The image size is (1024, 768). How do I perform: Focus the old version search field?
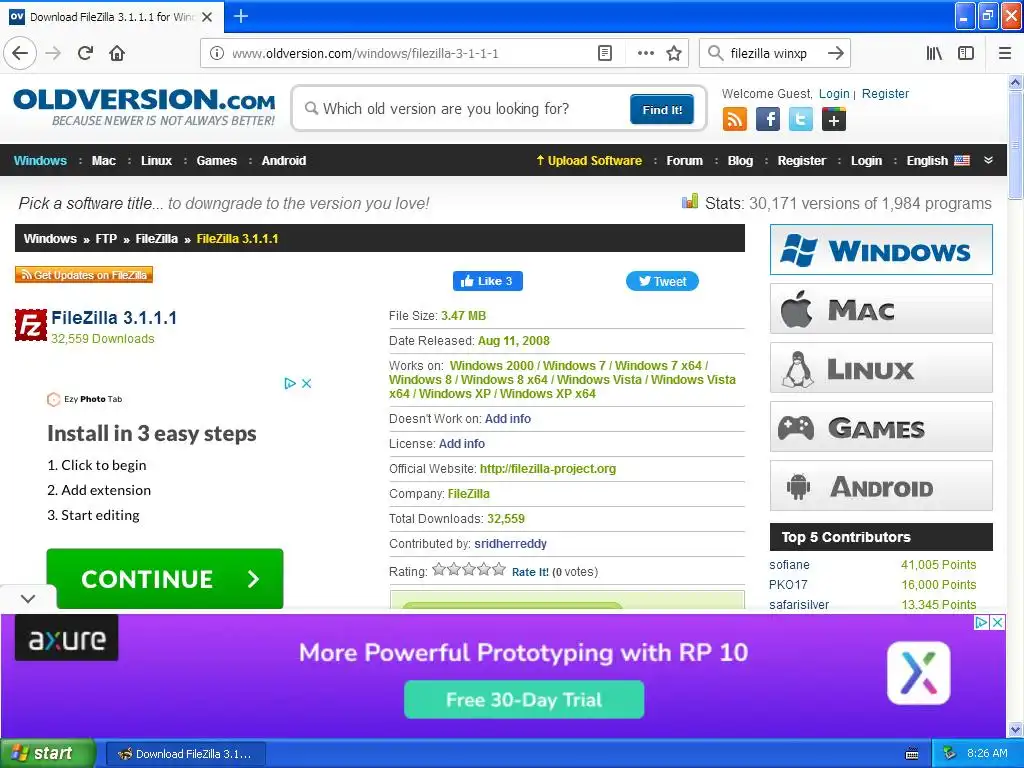(464, 108)
